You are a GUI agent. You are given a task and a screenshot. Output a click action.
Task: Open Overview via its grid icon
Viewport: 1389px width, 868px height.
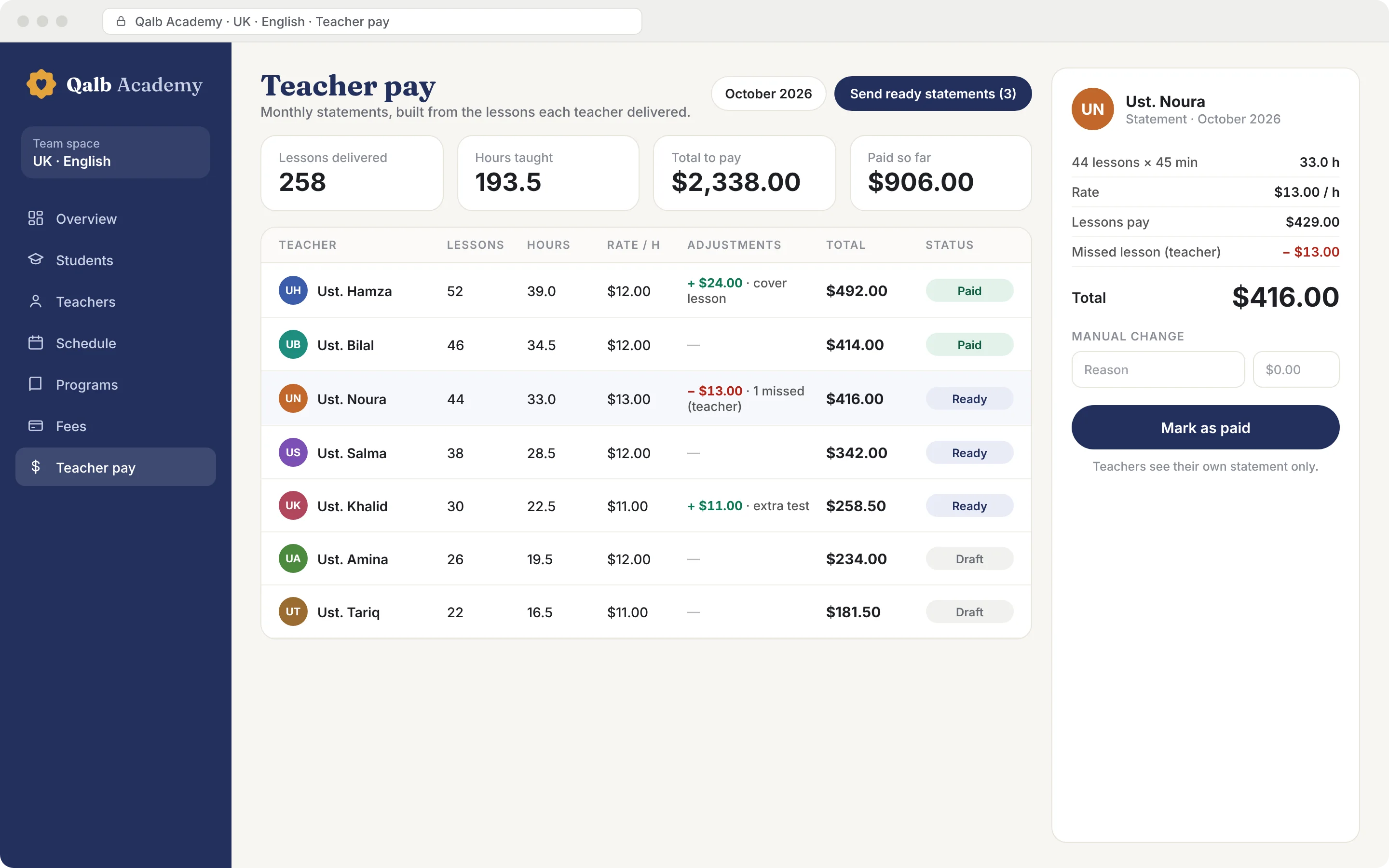tap(36, 218)
